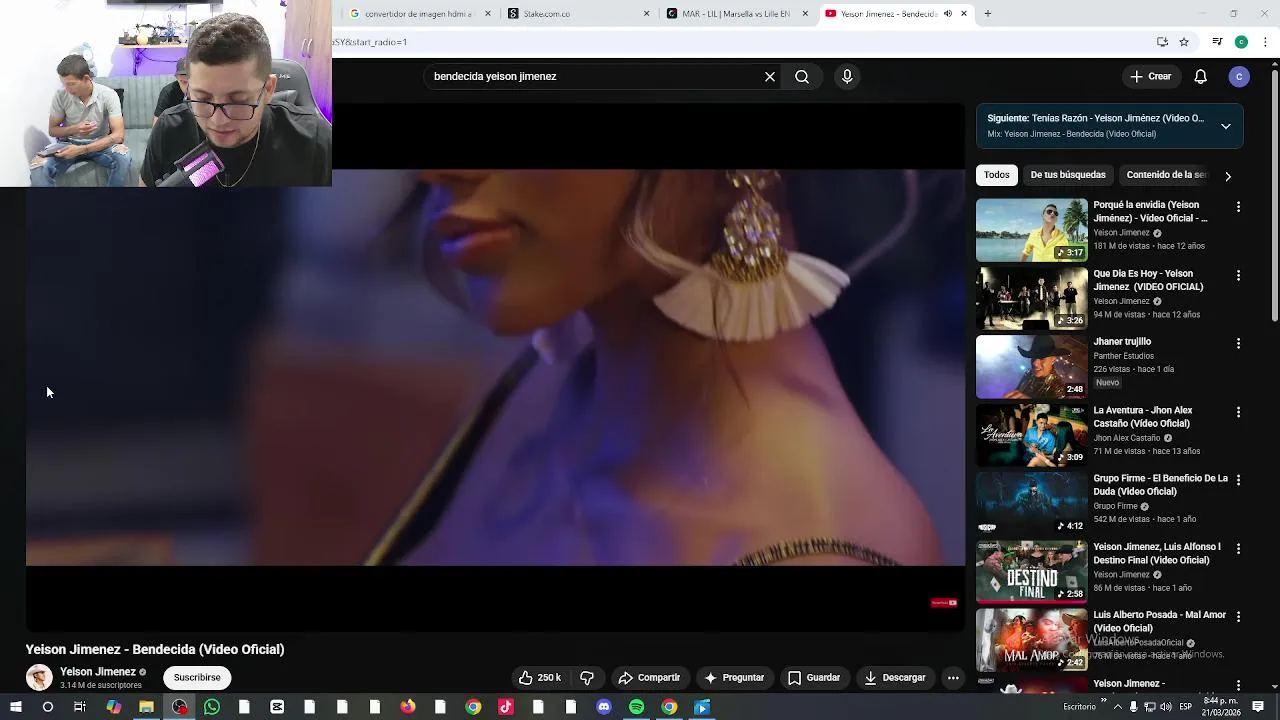Image resolution: width=1280 pixels, height=720 pixels.
Task: Open Yeison Jimenez channel name link
Action: tap(98, 672)
